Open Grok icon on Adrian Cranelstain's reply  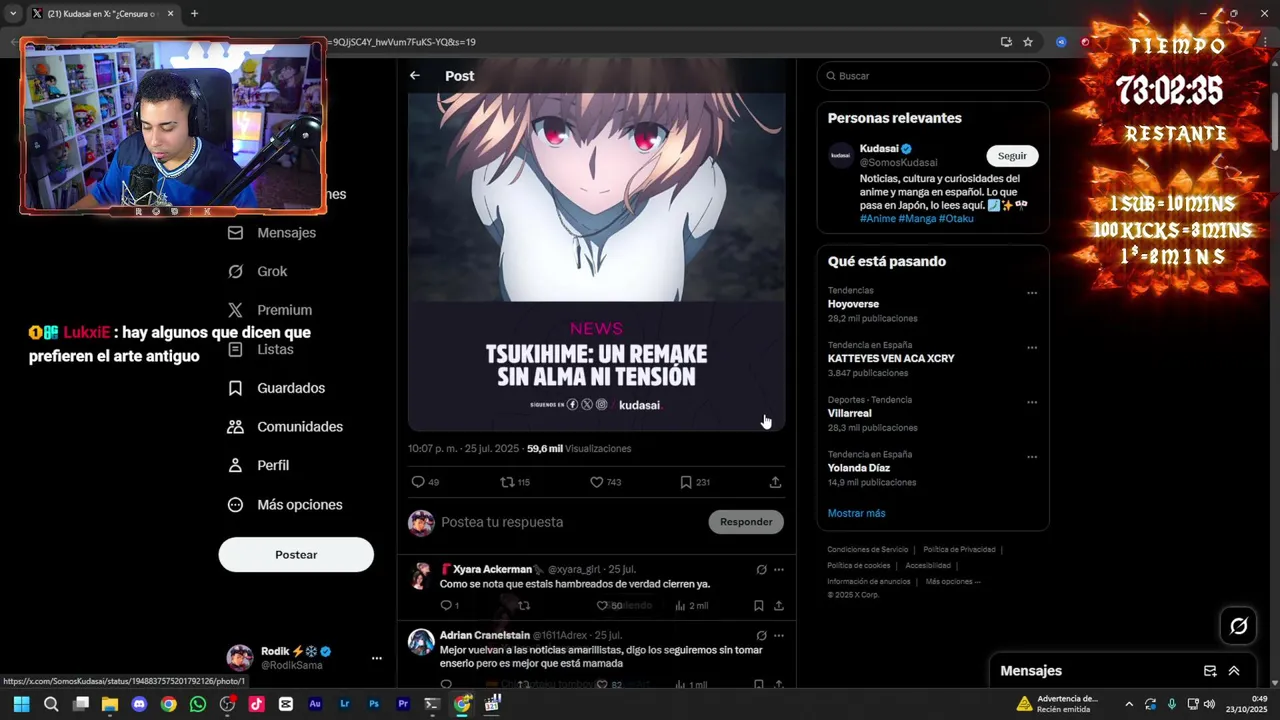click(x=761, y=636)
